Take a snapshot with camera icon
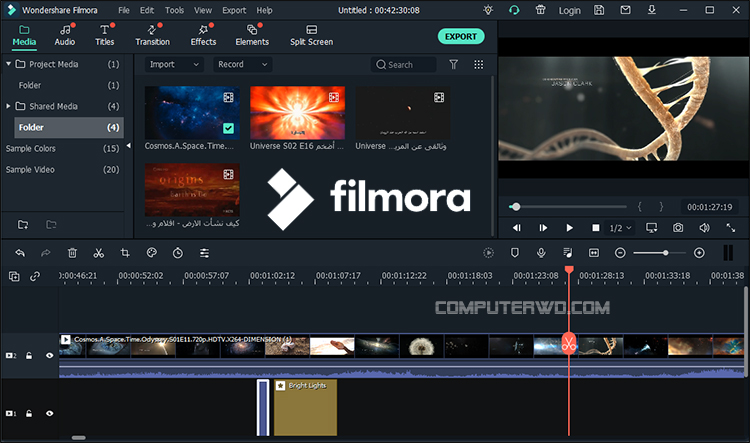 pos(678,228)
